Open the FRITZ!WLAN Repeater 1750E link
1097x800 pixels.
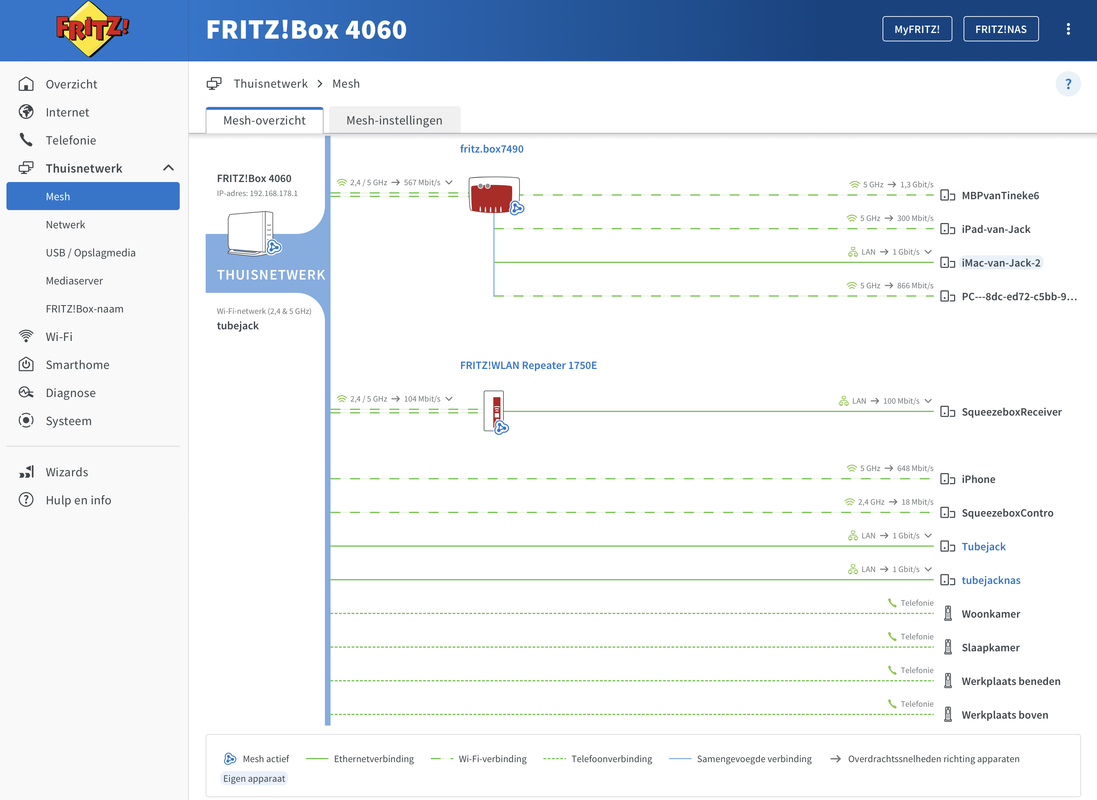coord(528,365)
